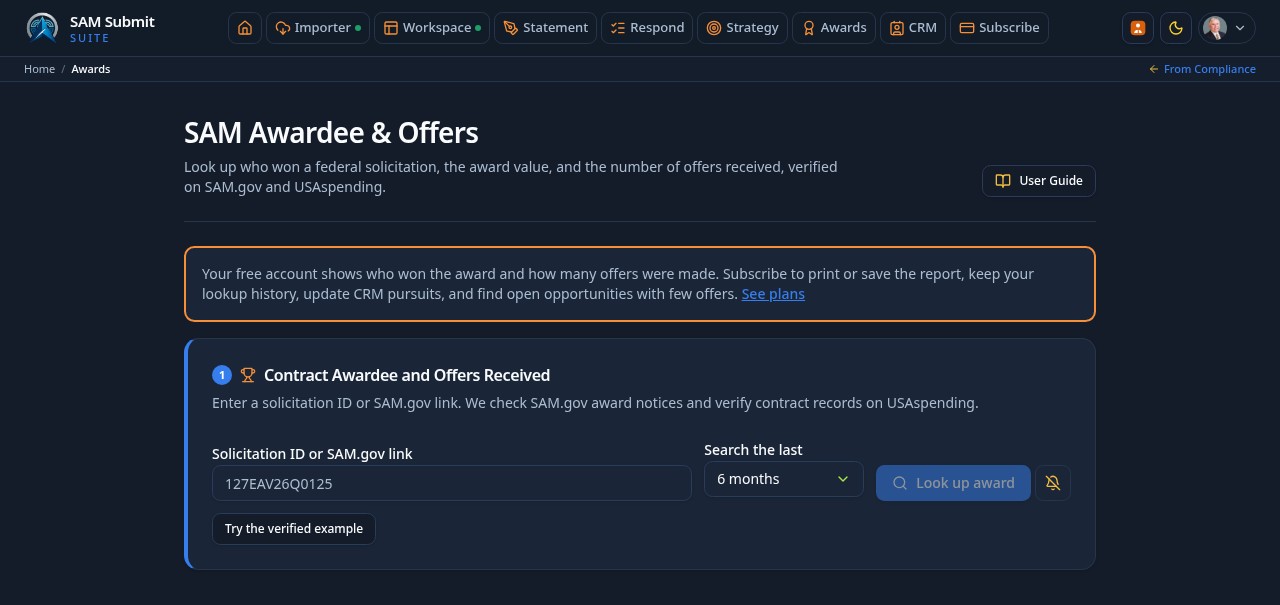Open the CRM page
The height and width of the screenshot is (605, 1280).
[913, 28]
